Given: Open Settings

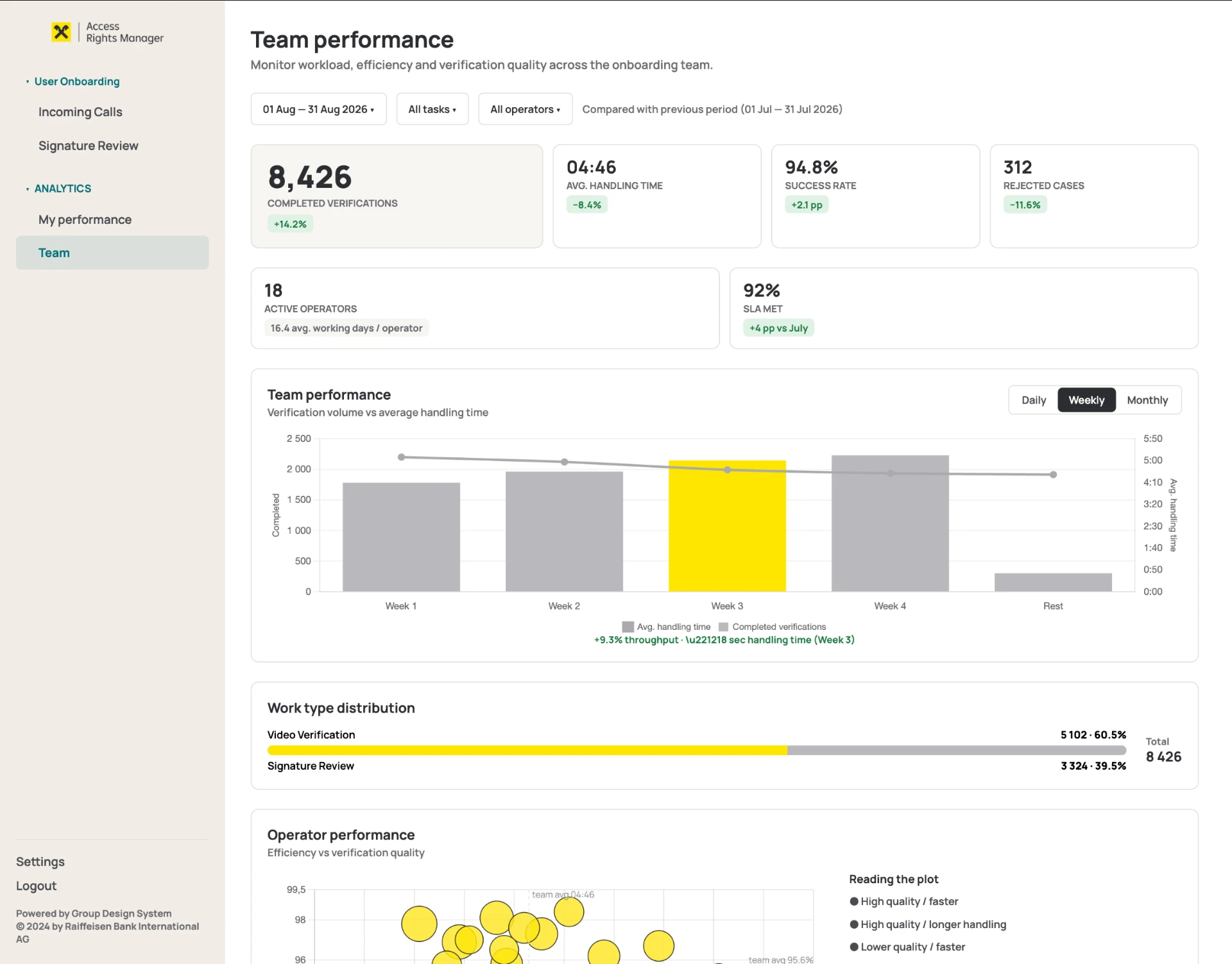Looking at the screenshot, I should (40, 861).
